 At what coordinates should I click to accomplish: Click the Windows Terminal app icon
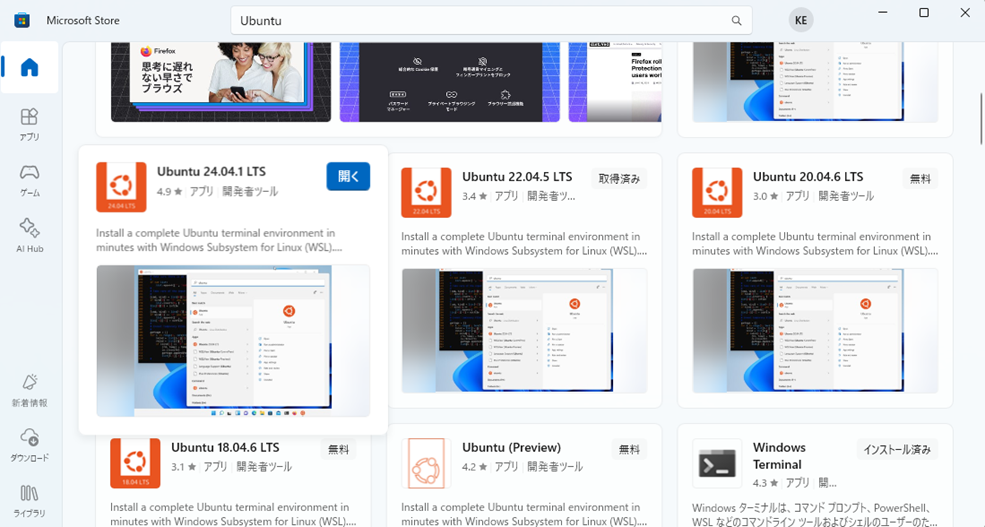[717, 463]
